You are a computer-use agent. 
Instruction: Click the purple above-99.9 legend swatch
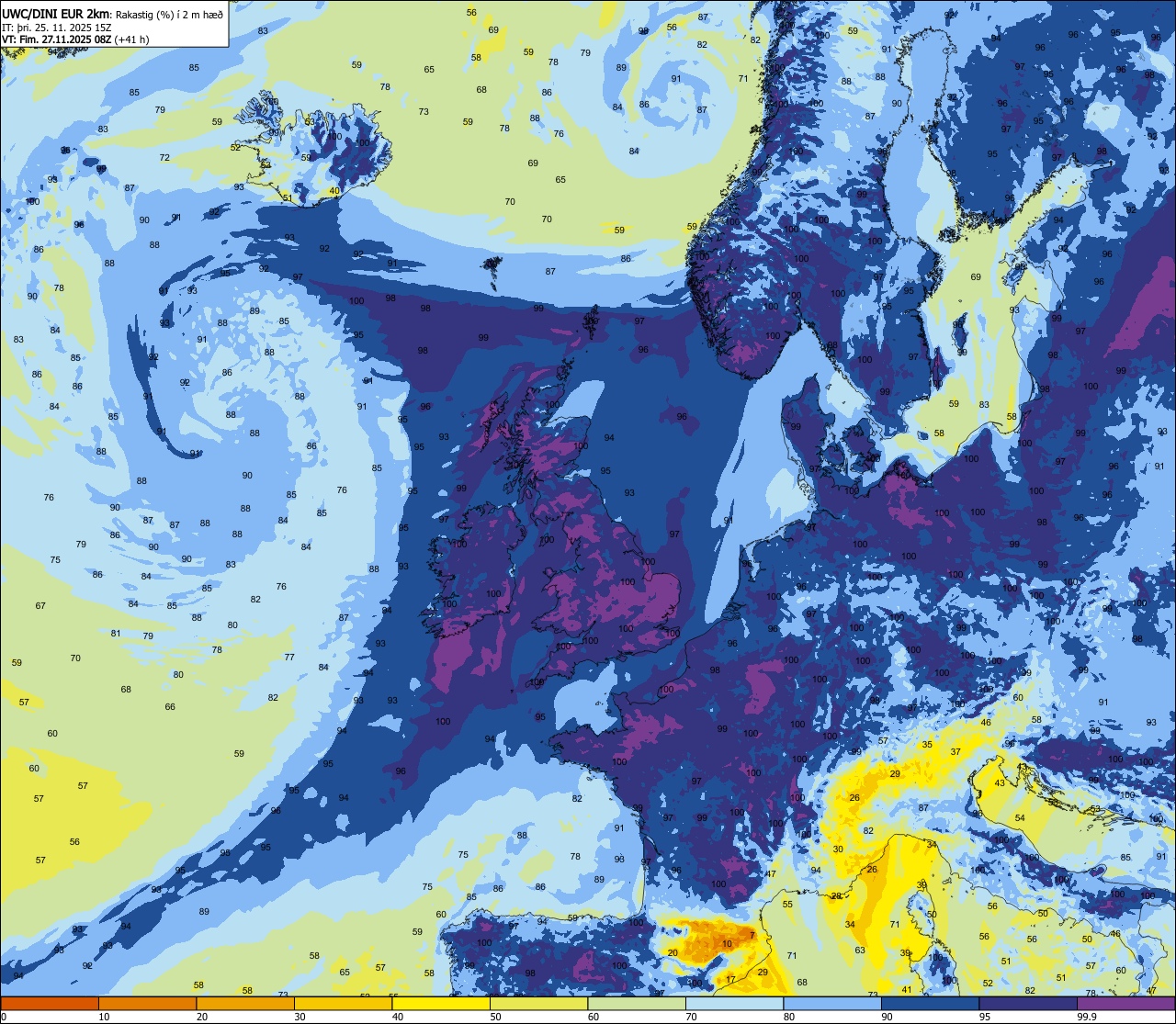(x=1125, y=1003)
